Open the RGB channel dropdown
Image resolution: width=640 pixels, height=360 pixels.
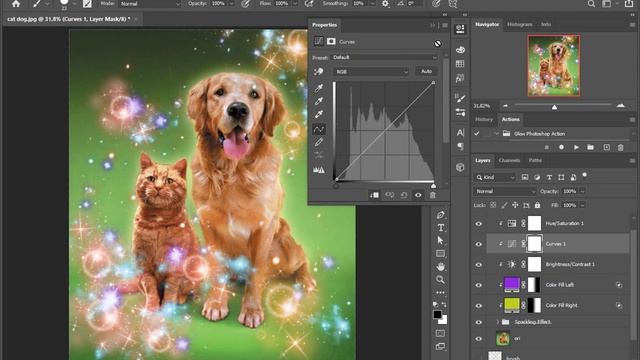[371, 72]
